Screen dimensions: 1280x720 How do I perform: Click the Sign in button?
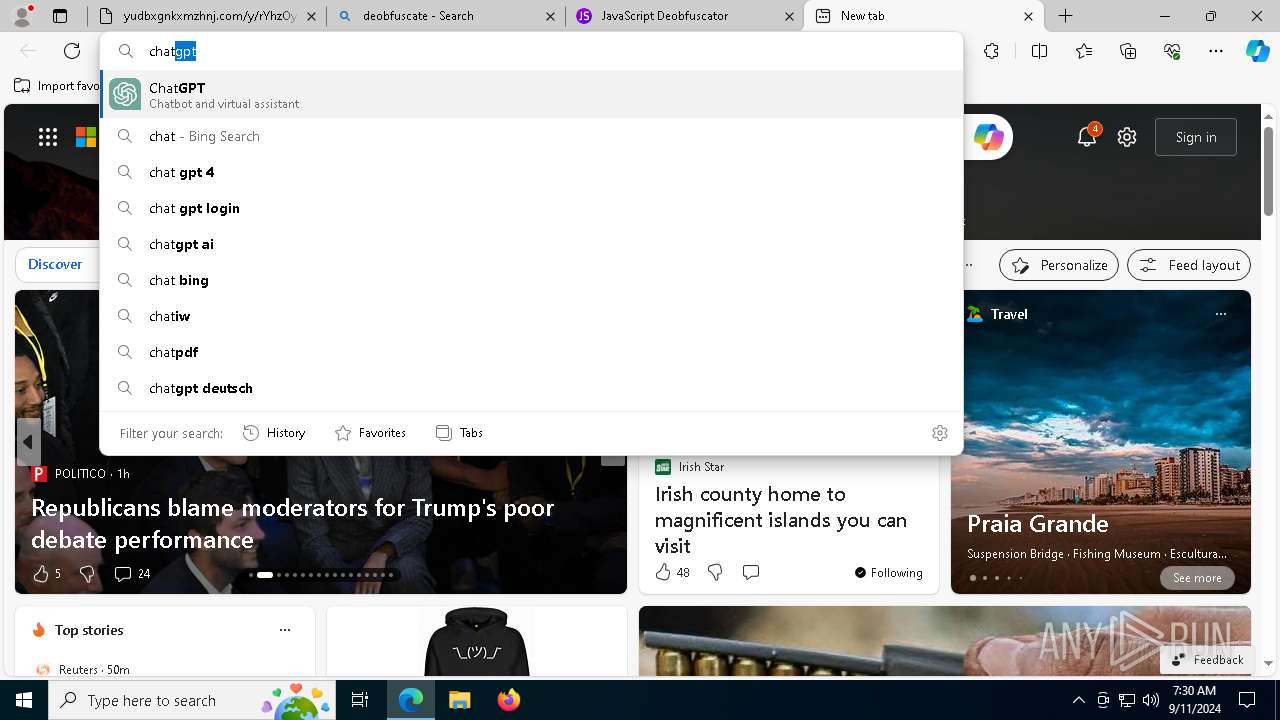[1196, 137]
